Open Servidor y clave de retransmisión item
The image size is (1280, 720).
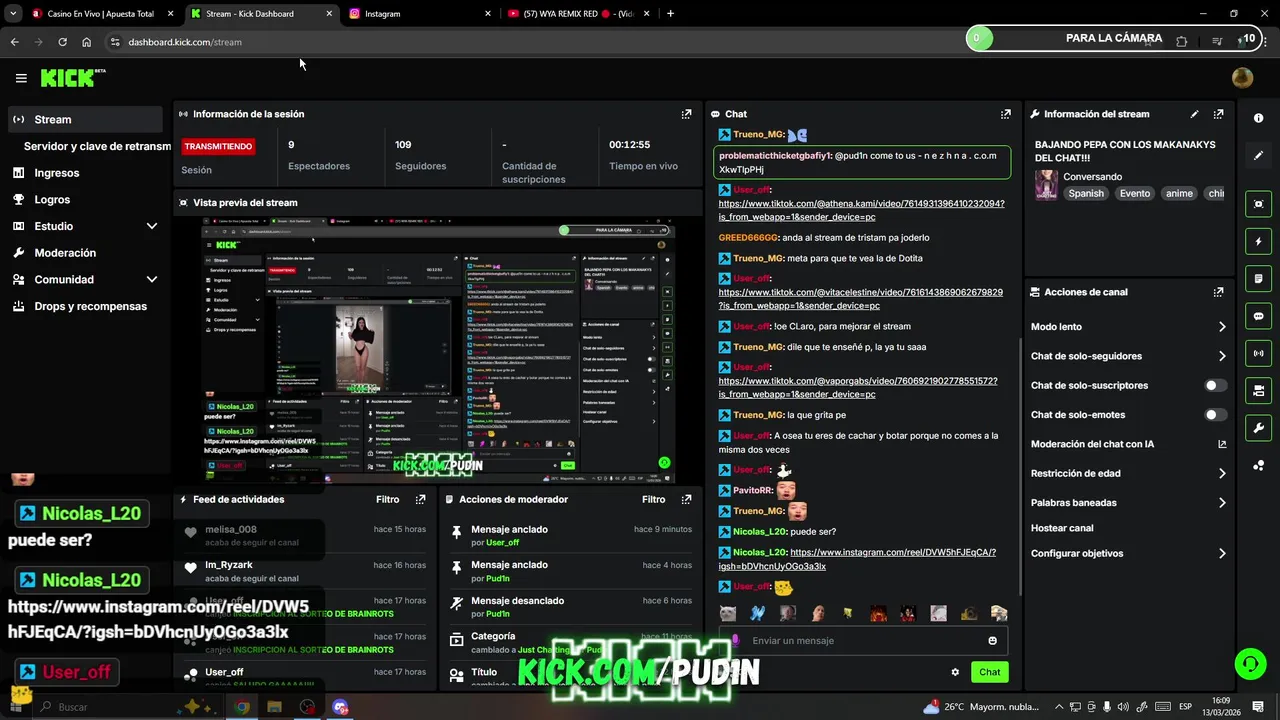click(x=97, y=146)
